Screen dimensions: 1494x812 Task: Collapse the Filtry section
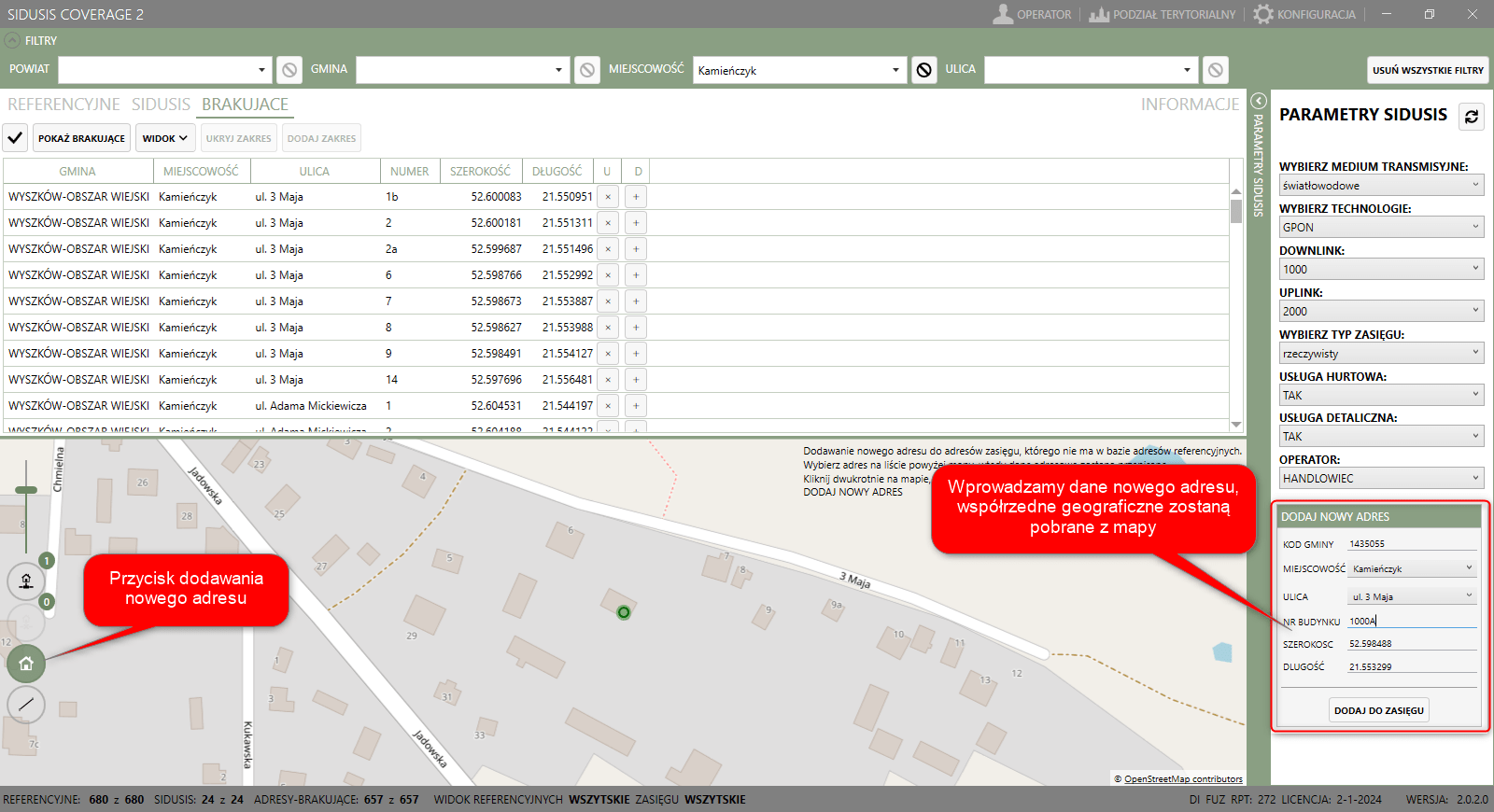click(x=12, y=40)
